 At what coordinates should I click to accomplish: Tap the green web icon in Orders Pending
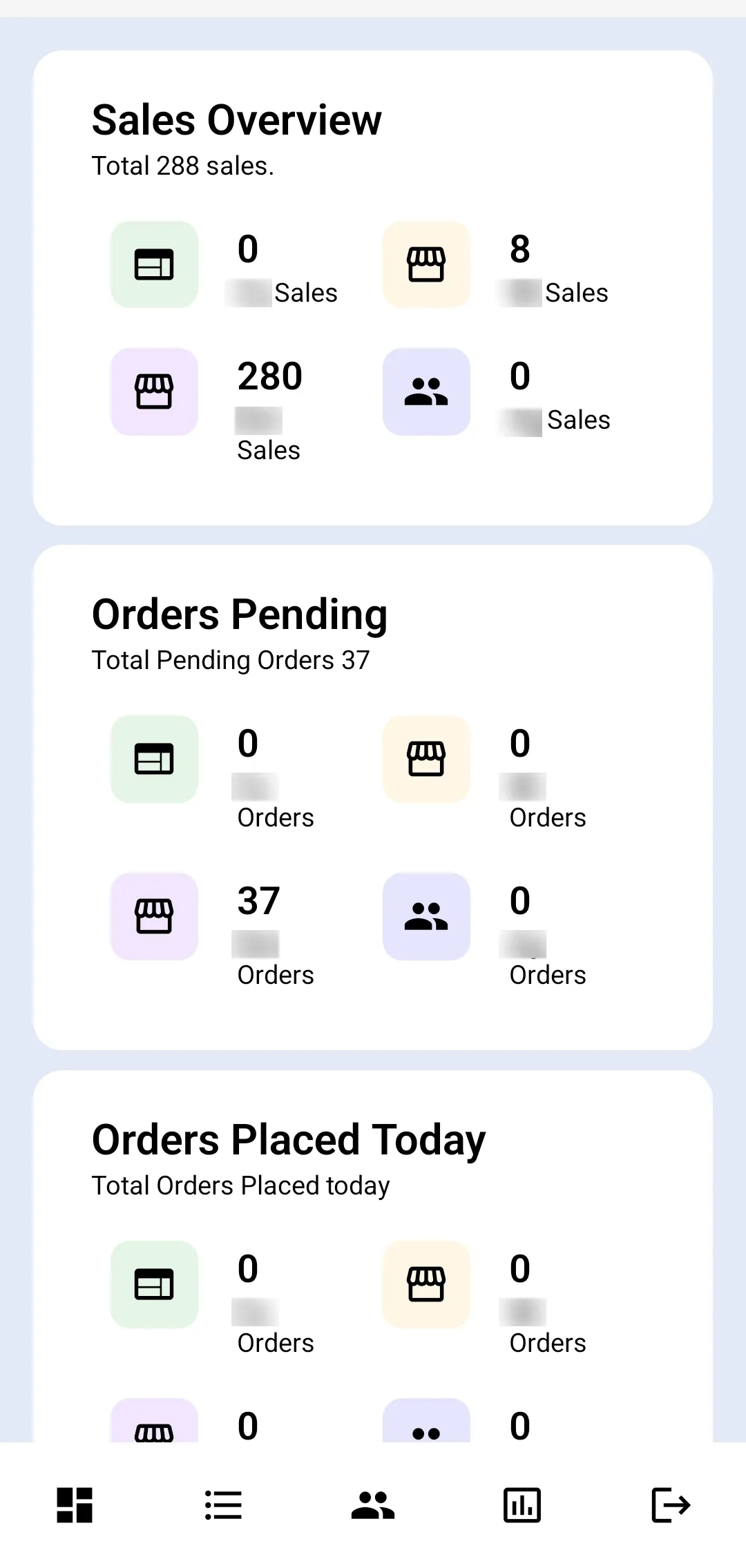[155, 759]
